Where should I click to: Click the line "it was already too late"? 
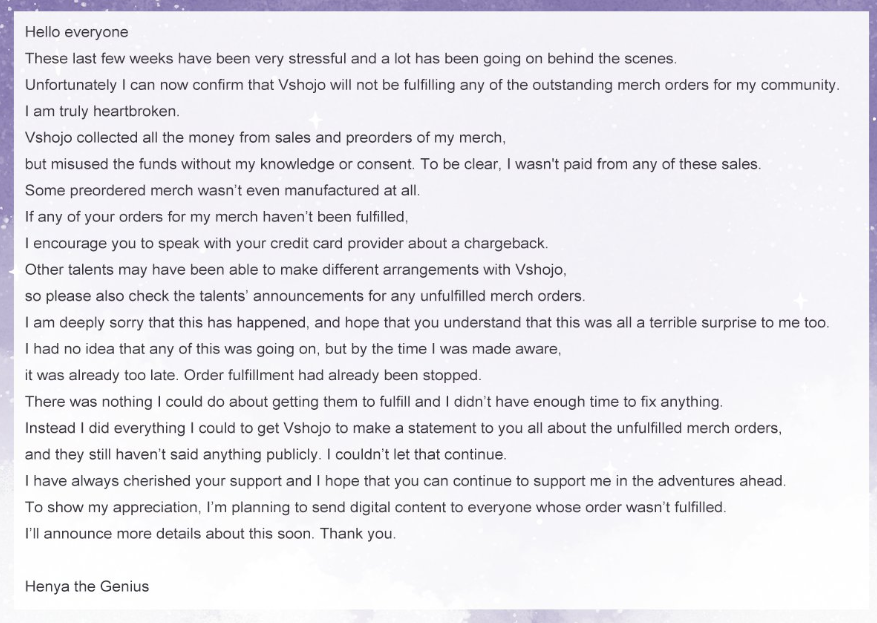253,376
